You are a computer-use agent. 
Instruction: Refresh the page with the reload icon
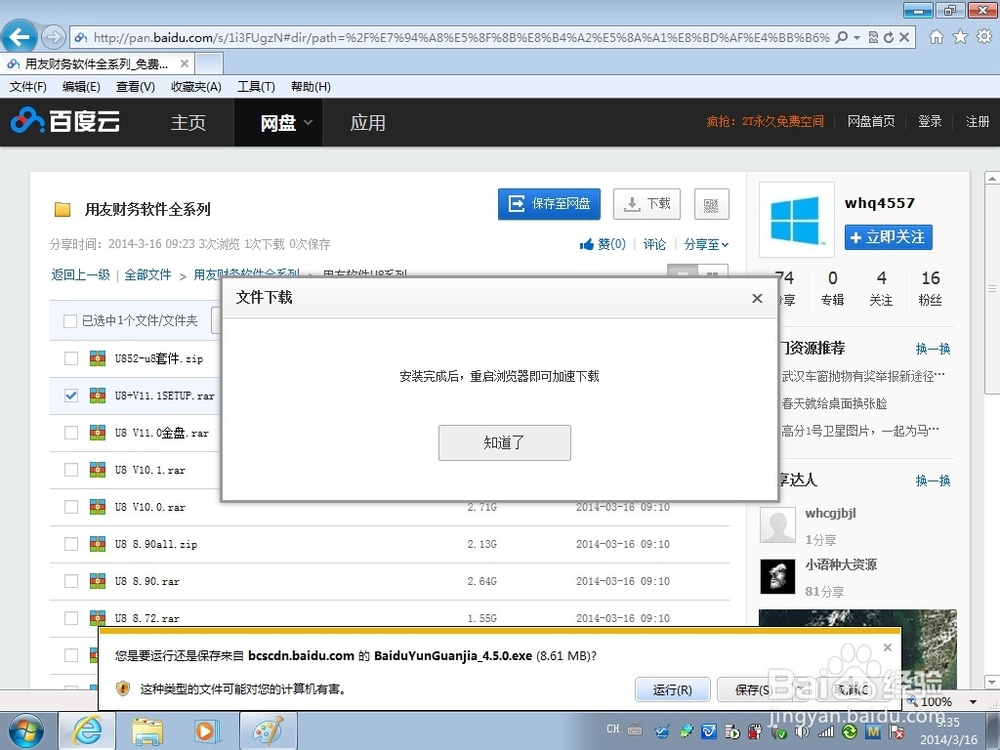point(888,38)
